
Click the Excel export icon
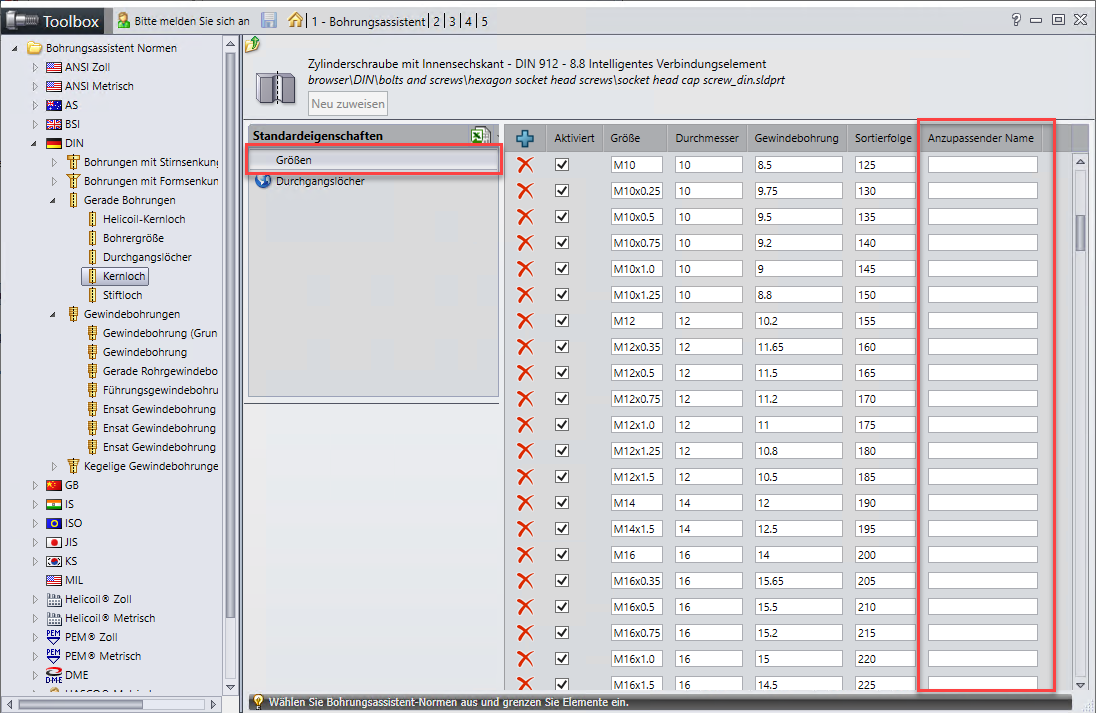coord(481,136)
